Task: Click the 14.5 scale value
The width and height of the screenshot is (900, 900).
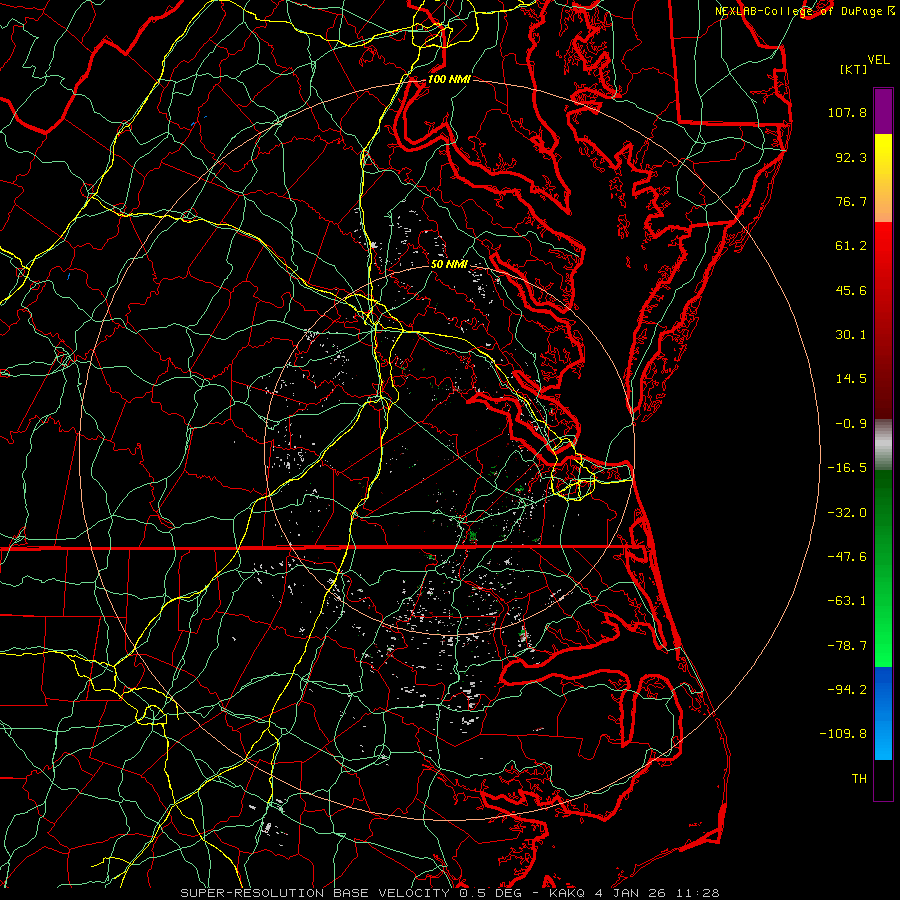Action: coord(851,379)
